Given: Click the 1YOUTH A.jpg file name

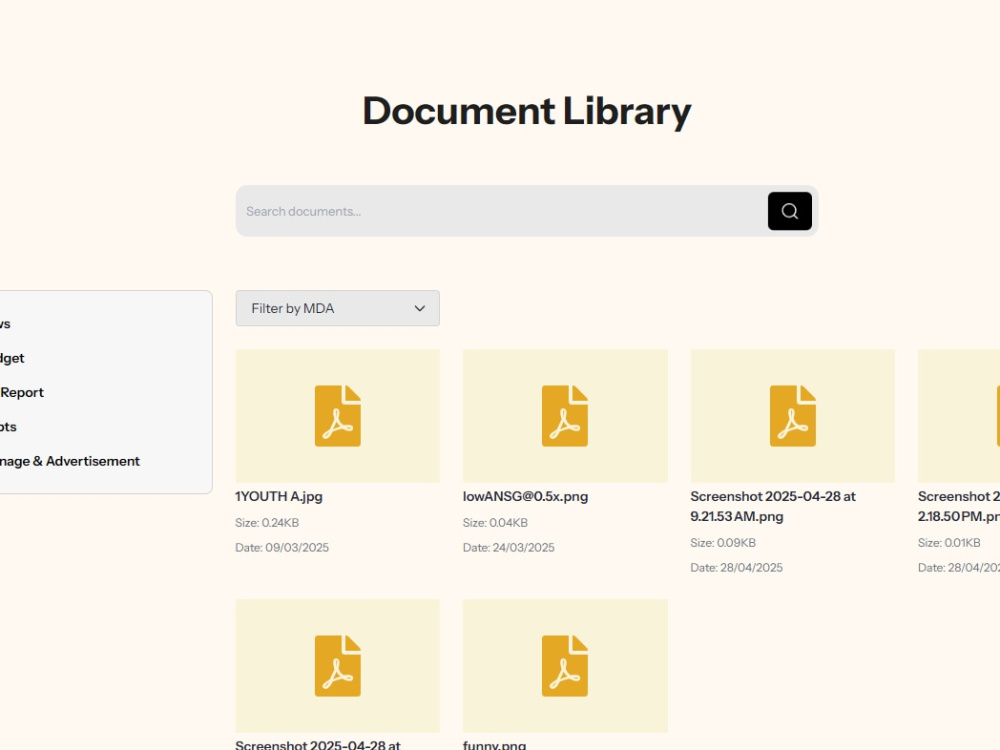Looking at the screenshot, I should pyautogui.click(x=279, y=496).
